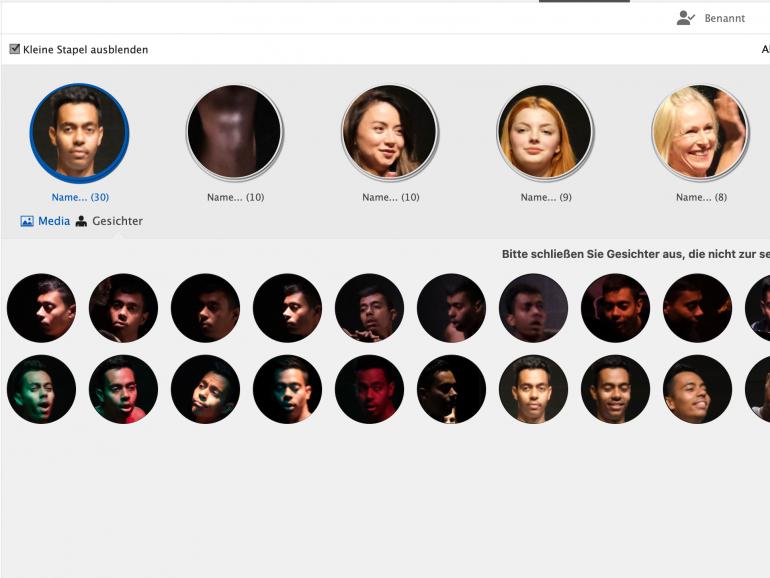Click the Bitte schließen Sie Gesichter aus text
Viewport: 770px width, 578px height.
click(635, 254)
